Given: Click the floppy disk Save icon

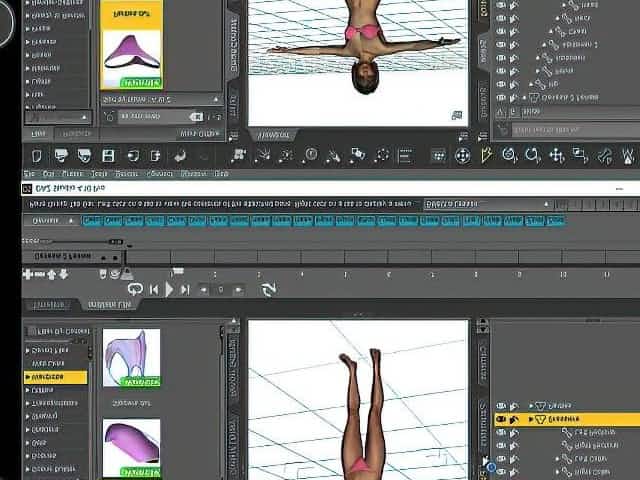Looking at the screenshot, I should [x=108, y=156].
